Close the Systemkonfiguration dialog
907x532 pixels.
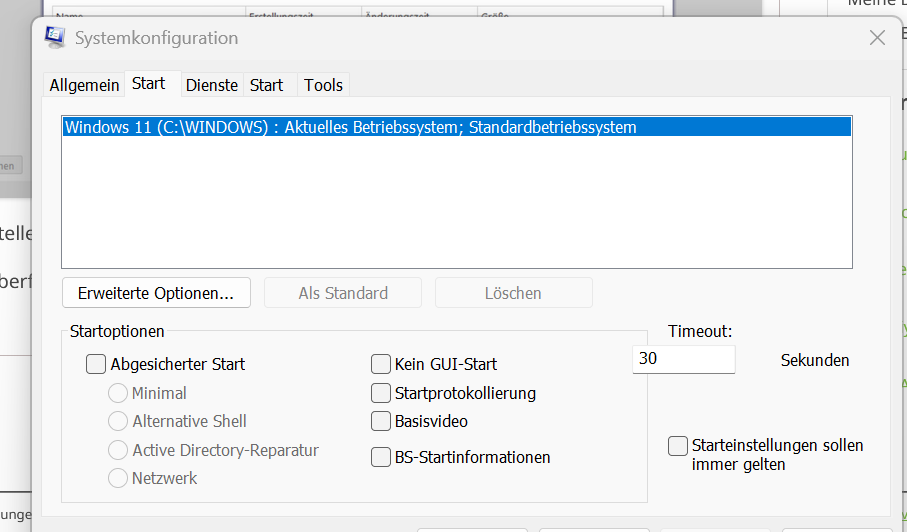click(x=877, y=38)
